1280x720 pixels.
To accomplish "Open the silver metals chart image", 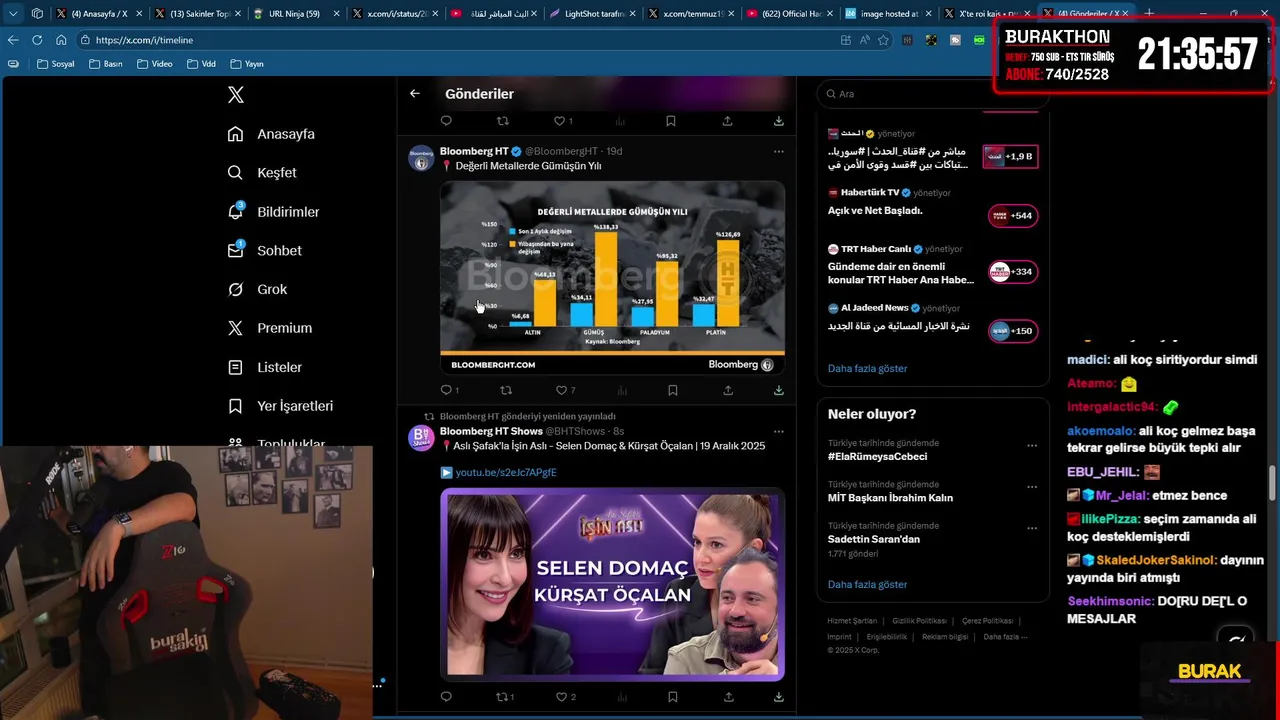I will point(612,277).
